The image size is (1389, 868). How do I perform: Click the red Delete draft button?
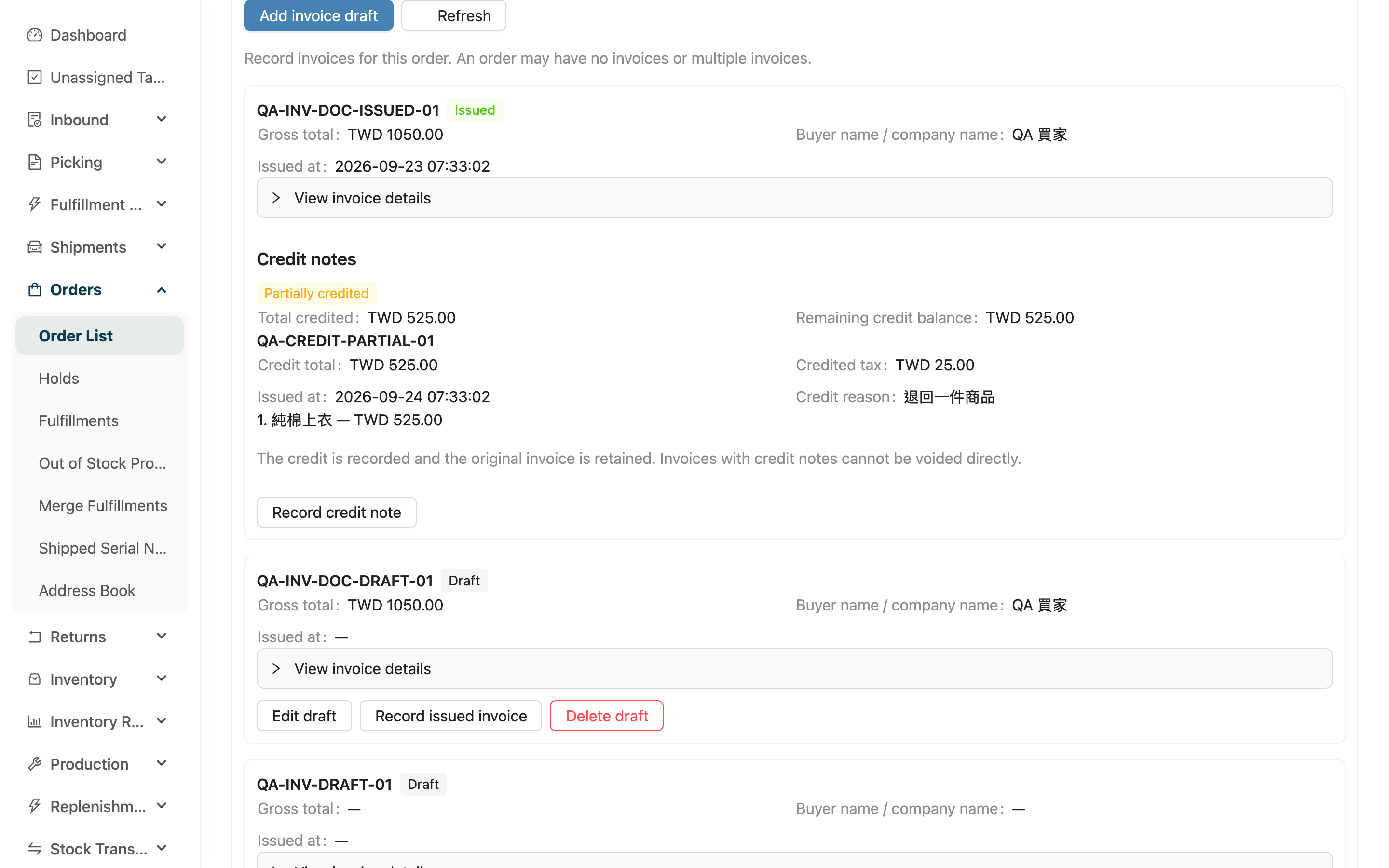point(607,716)
